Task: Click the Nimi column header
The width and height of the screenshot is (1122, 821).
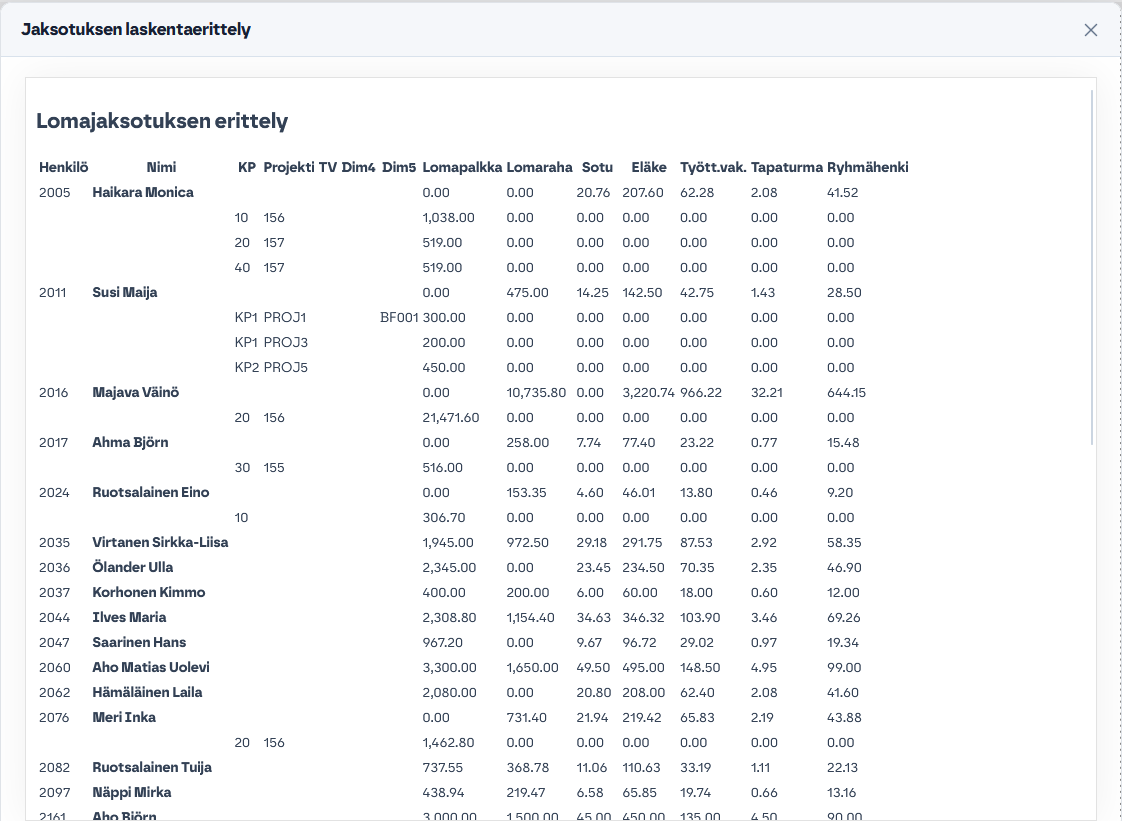Action: click(161, 167)
